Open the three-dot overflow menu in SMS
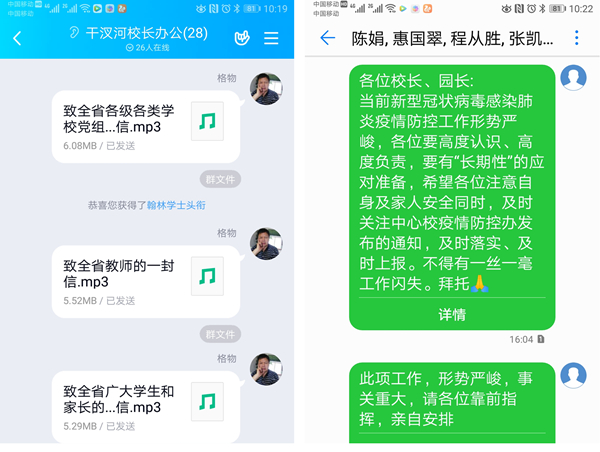Viewport: 600px width, 452px height. [x=577, y=38]
